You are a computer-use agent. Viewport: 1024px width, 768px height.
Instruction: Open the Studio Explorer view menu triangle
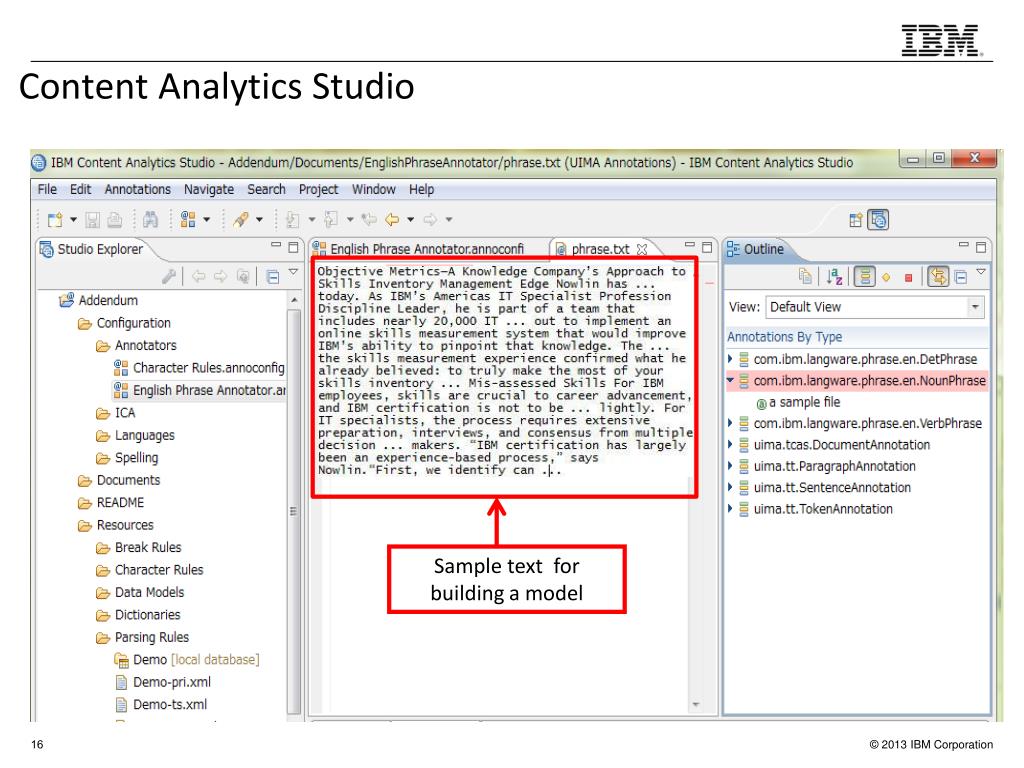pos(293,272)
